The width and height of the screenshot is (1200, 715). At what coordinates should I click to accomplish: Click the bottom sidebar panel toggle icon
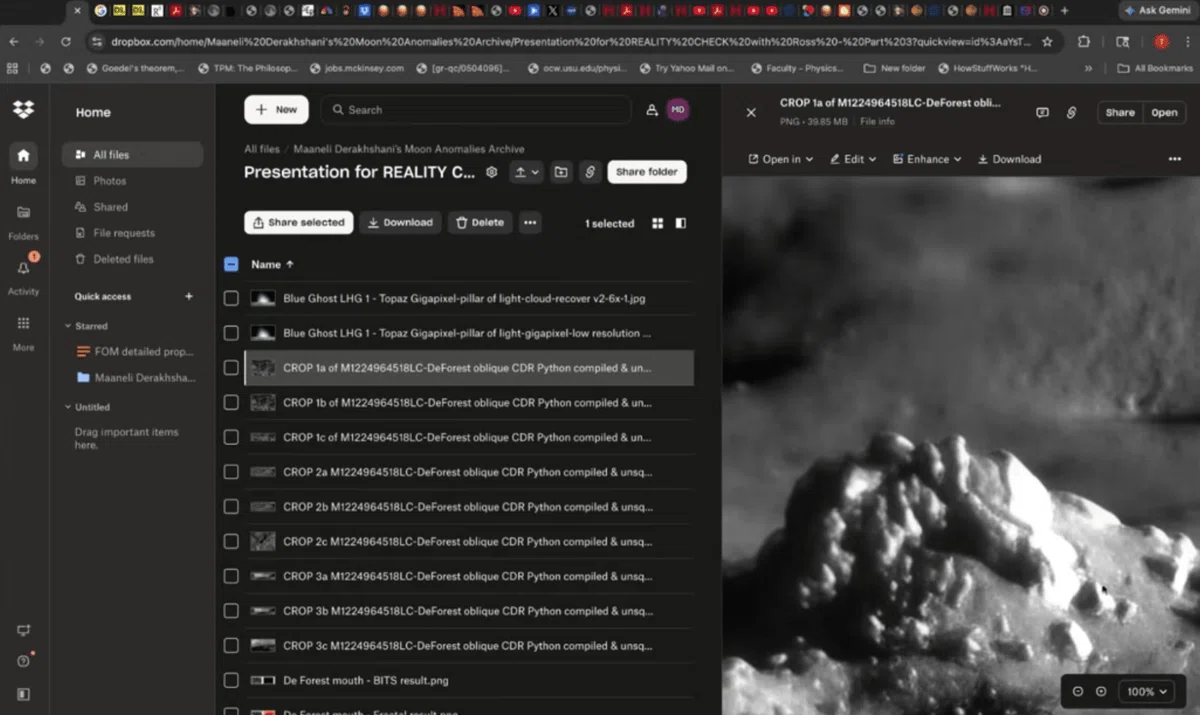click(23, 694)
